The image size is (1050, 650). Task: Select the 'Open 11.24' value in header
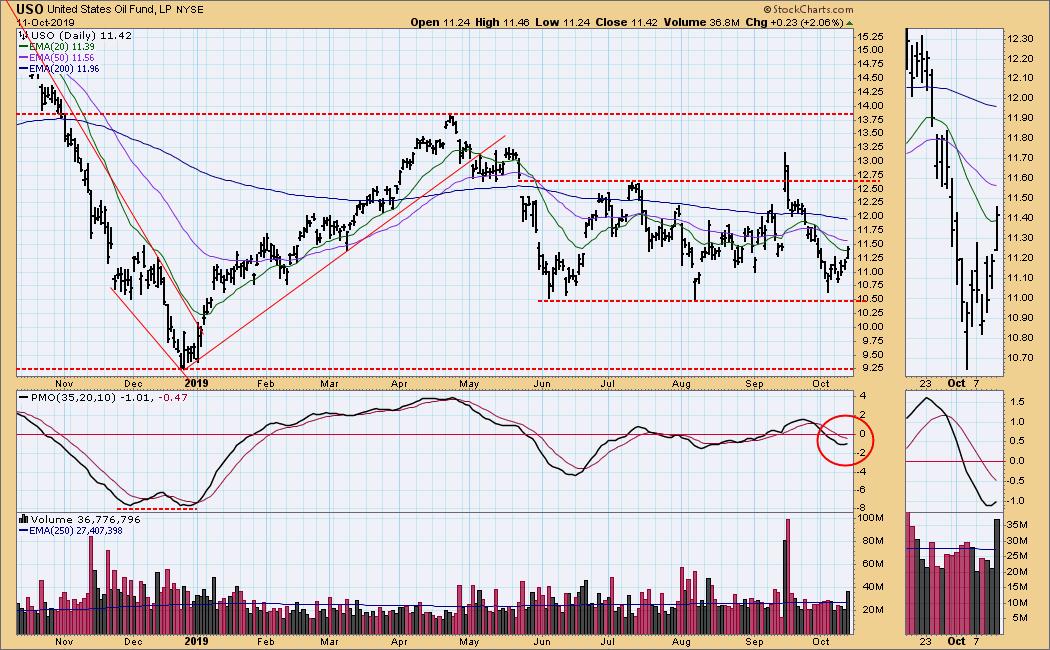pos(440,22)
